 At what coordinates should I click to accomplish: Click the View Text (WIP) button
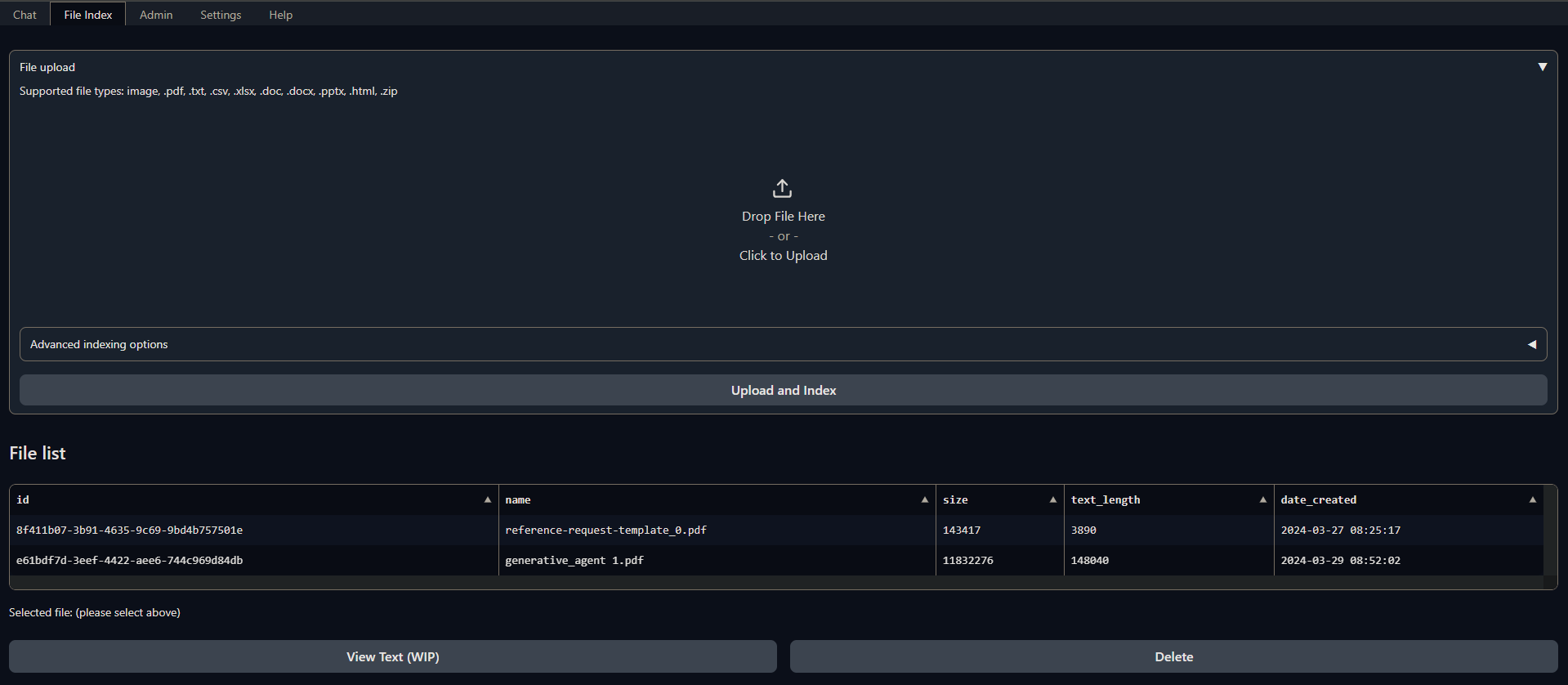[x=392, y=656]
